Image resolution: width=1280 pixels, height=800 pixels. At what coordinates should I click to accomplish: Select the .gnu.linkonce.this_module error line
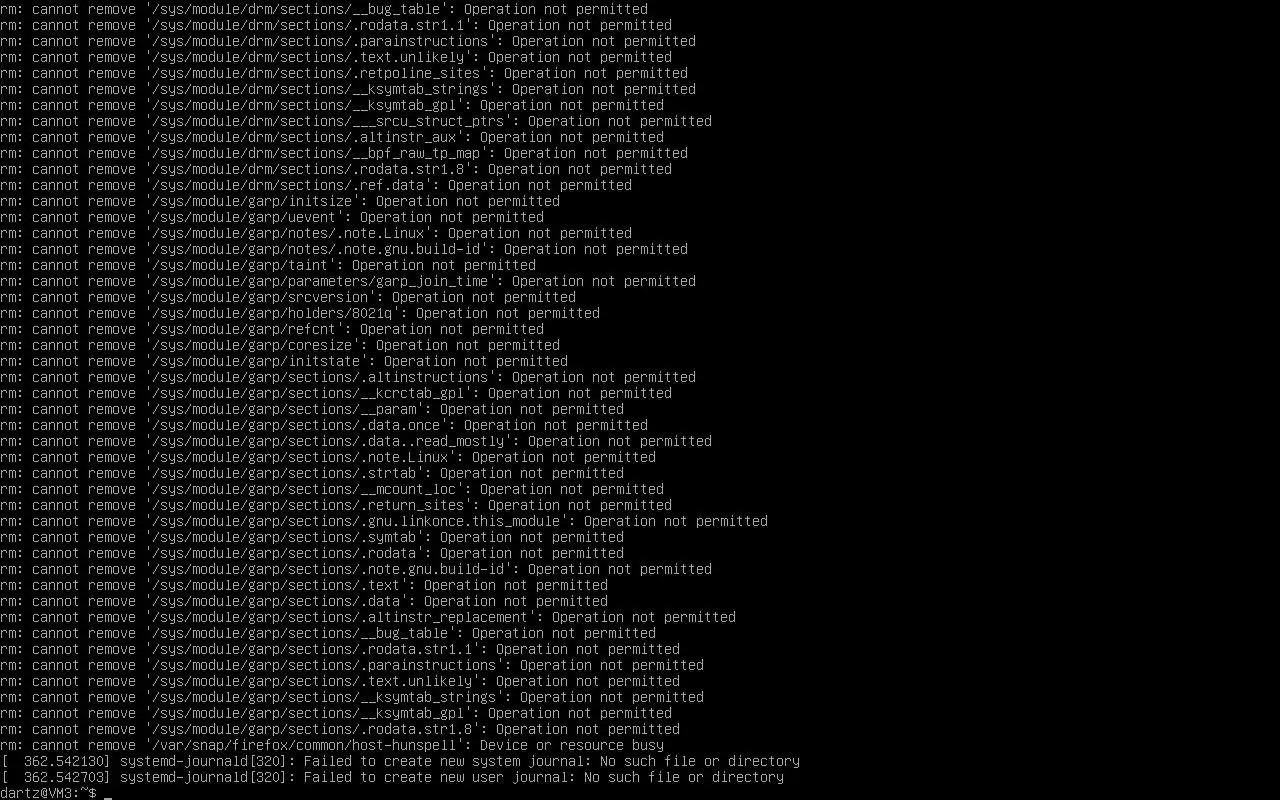pyautogui.click(x=384, y=521)
